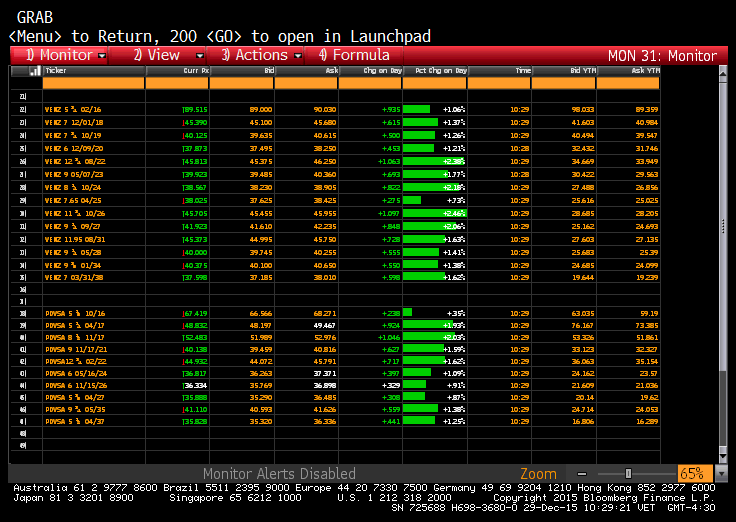
Task: Click the Zoom label in status bar
Action: coord(538,474)
